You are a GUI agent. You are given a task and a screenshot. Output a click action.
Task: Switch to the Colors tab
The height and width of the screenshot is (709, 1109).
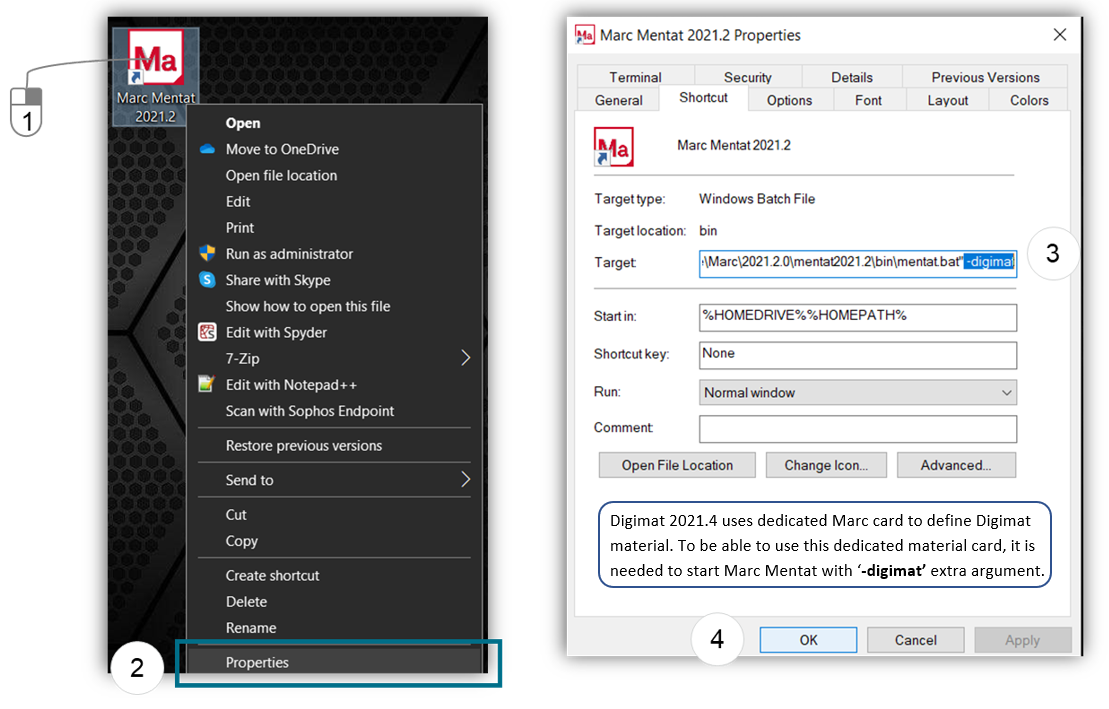[1028, 100]
